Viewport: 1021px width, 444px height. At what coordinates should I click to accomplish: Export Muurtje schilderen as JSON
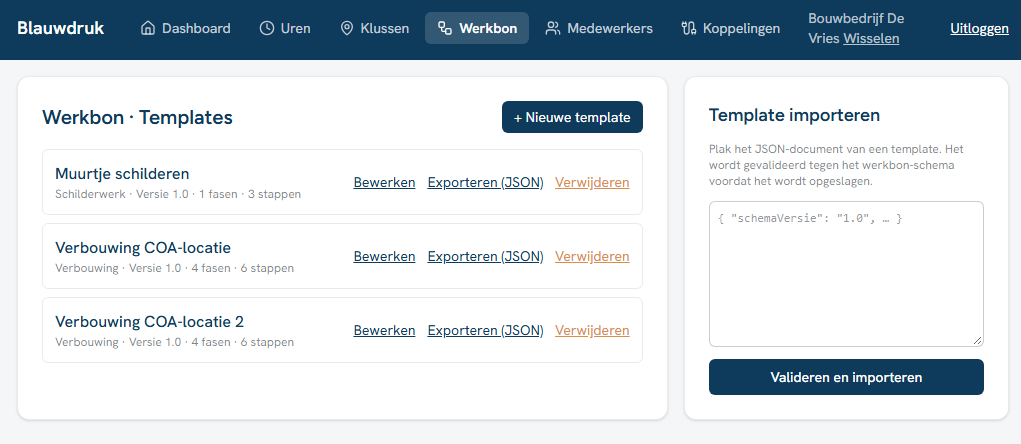[485, 182]
